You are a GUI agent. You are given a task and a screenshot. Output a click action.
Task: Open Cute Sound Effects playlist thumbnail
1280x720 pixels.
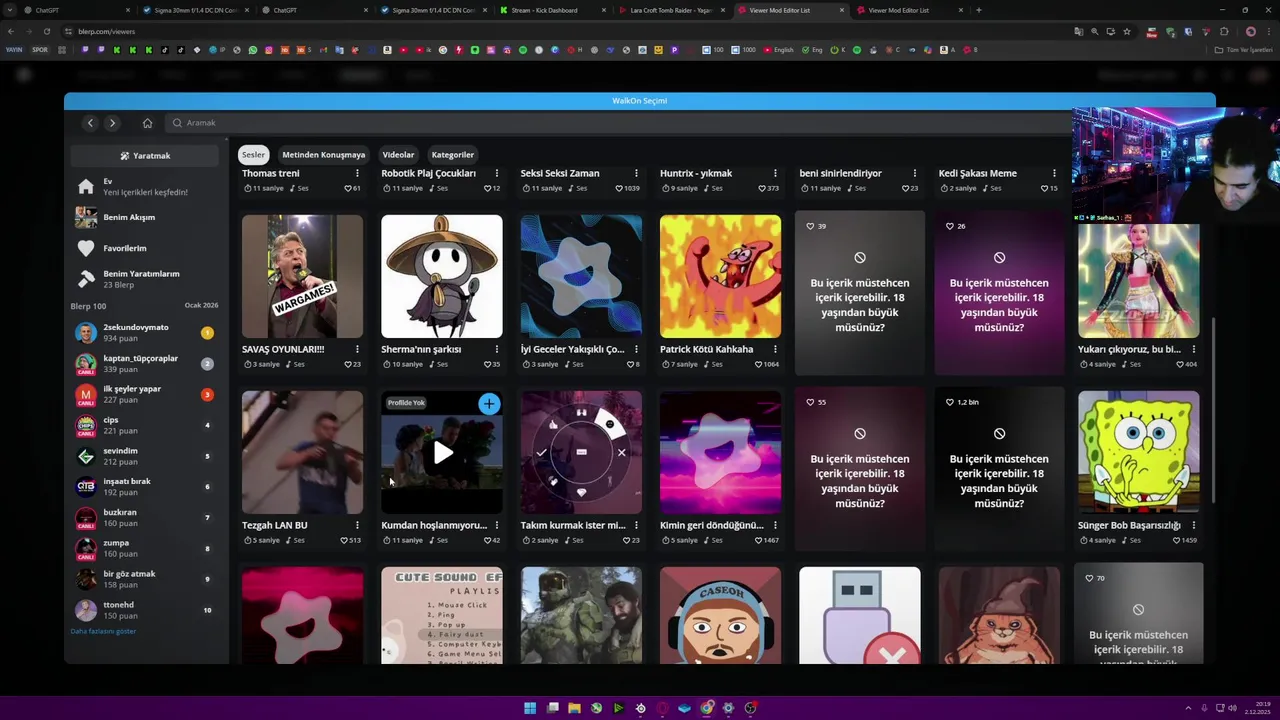point(441,615)
